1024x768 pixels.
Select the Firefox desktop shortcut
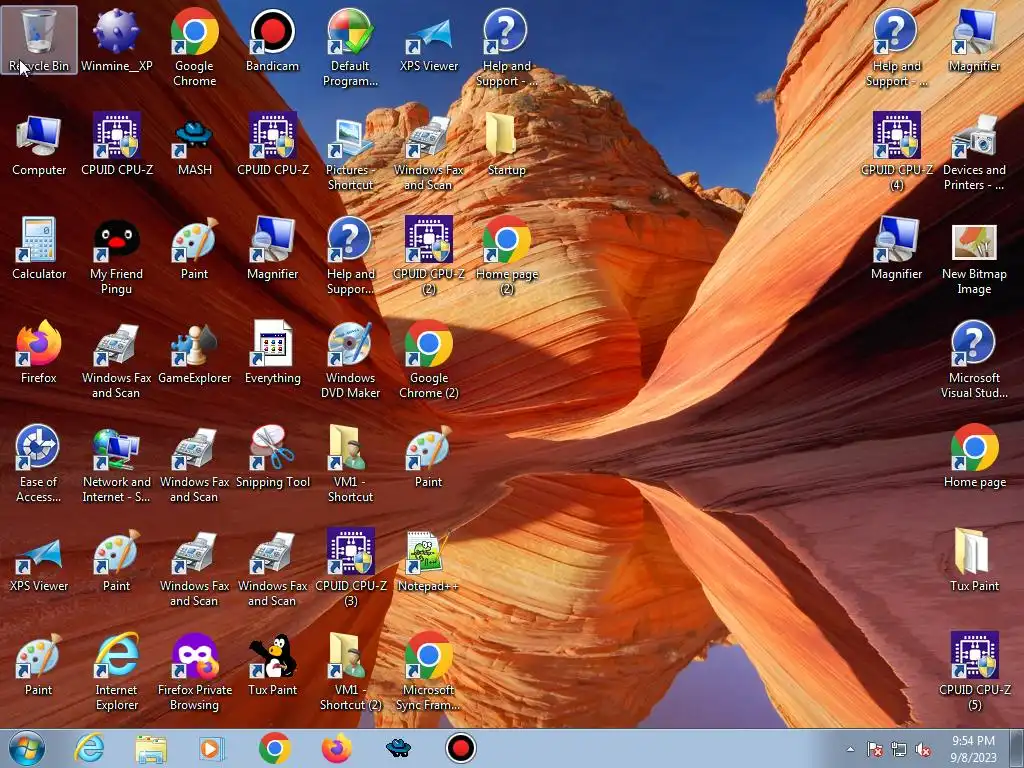pyautogui.click(x=39, y=352)
